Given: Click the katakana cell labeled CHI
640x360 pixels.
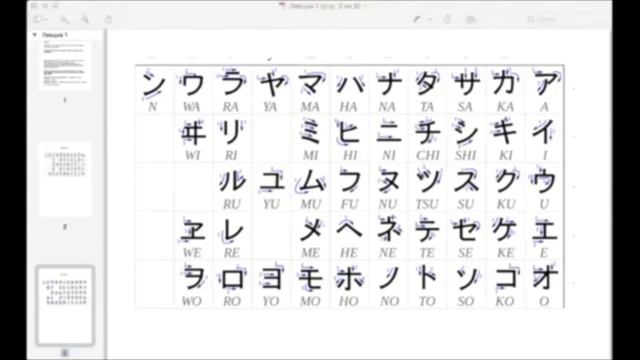Looking at the screenshot, I should 427,138.
